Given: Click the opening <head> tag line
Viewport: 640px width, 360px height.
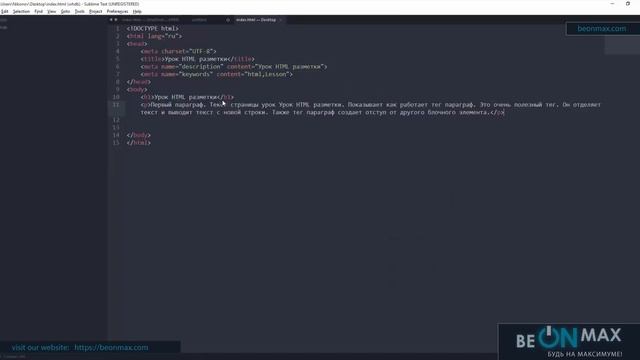Looking at the screenshot, I should tap(137, 44).
